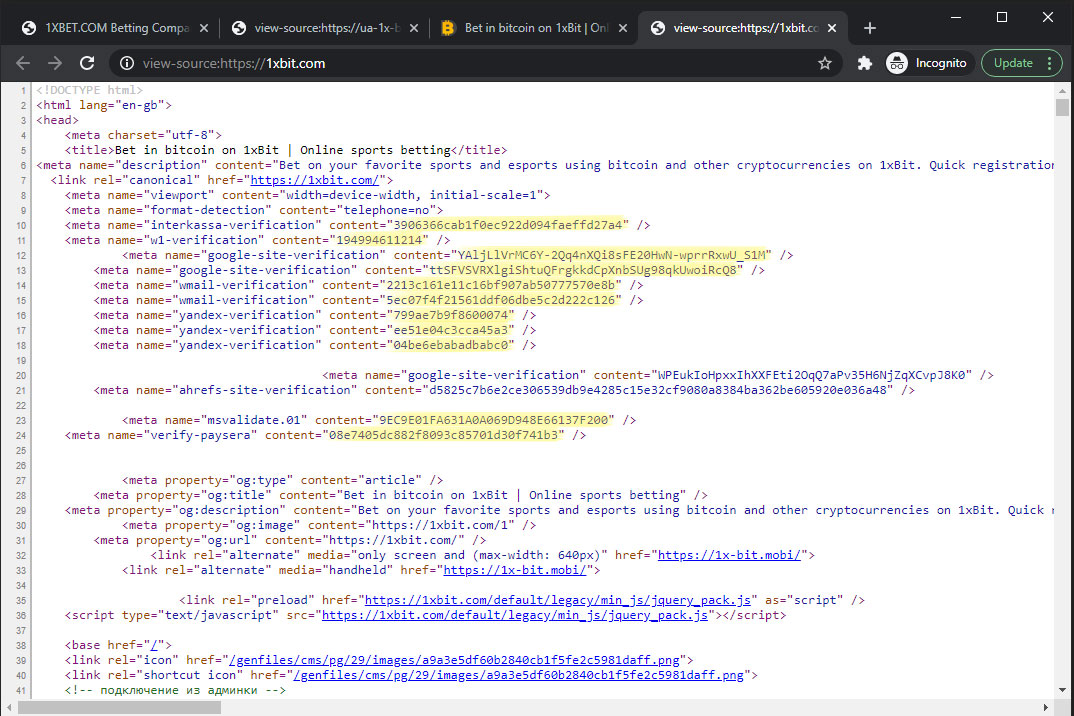This screenshot has height=716, width=1074.
Task: Click the scroll right arrow of horizontal scrollbar
Action: pos(1045,708)
